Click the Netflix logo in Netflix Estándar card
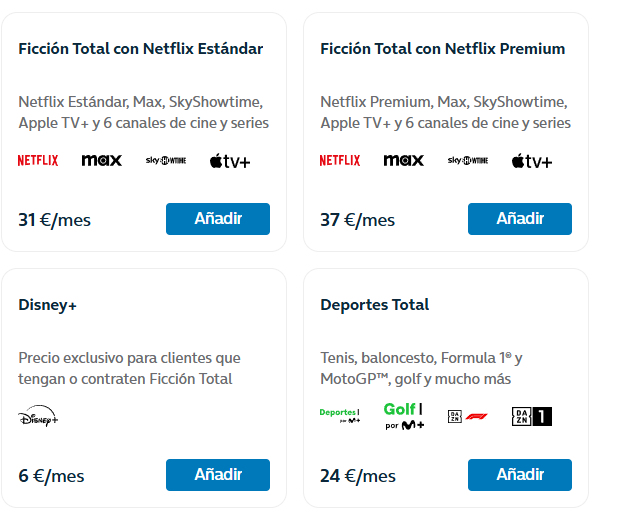619x531 pixels. click(38, 160)
